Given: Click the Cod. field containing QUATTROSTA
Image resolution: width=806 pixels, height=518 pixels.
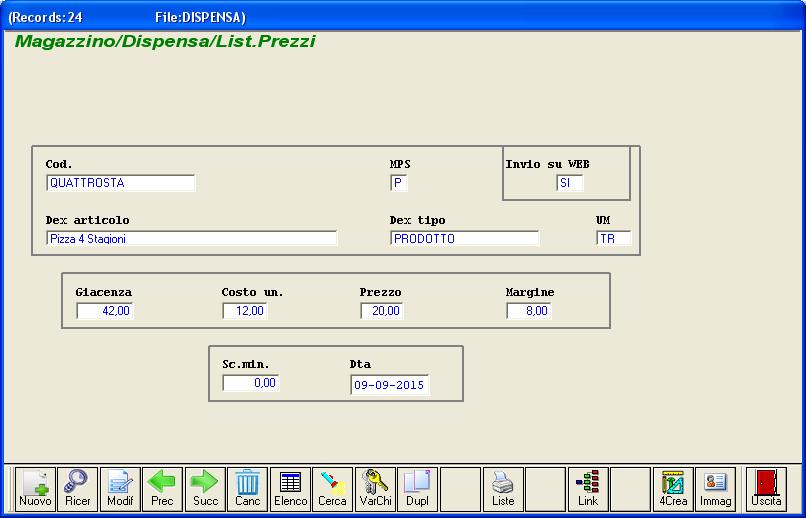Looking at the screenshot, I should [120, 183].
